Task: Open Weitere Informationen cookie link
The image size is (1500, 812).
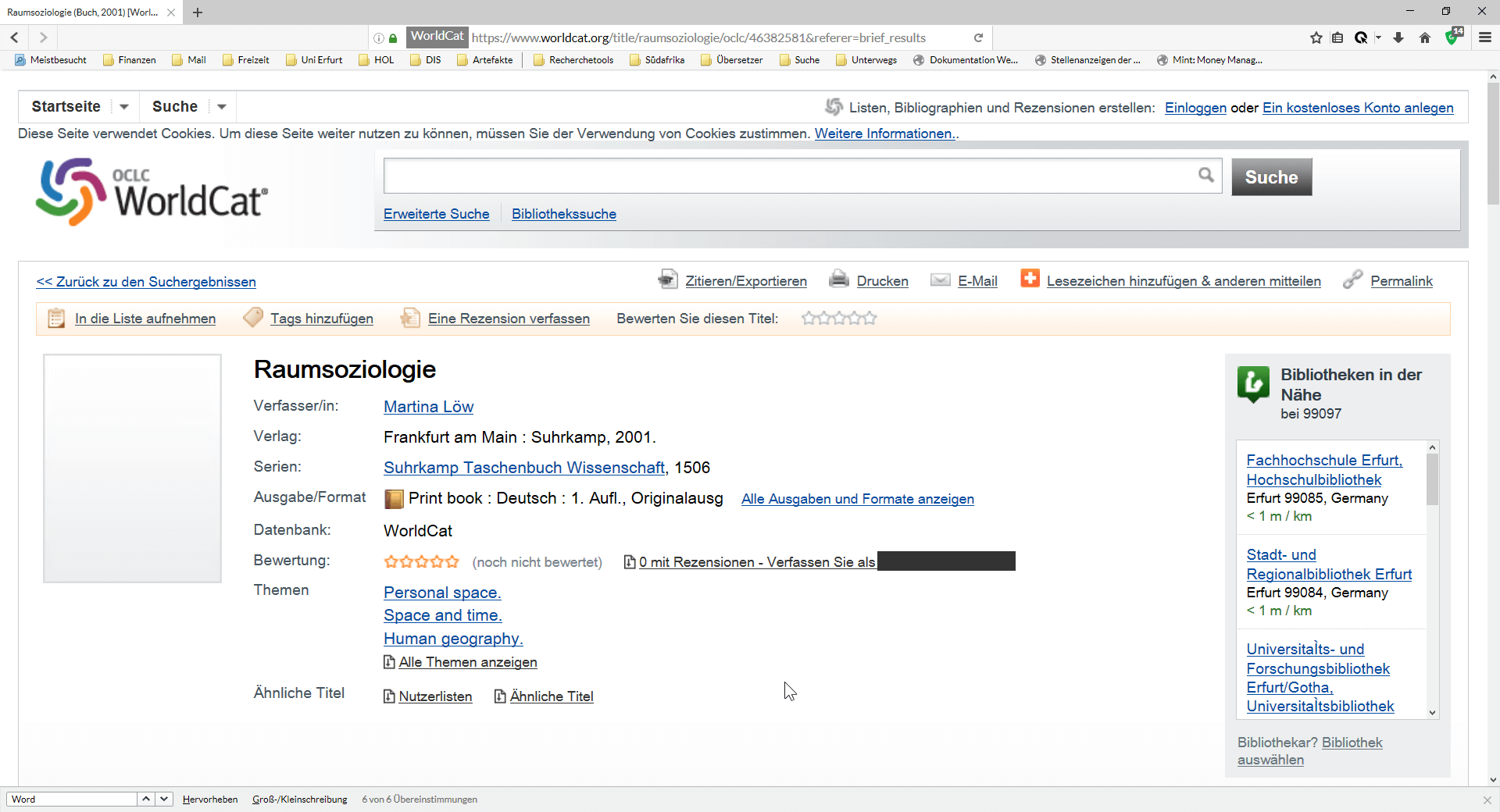Action: point(884,134)
